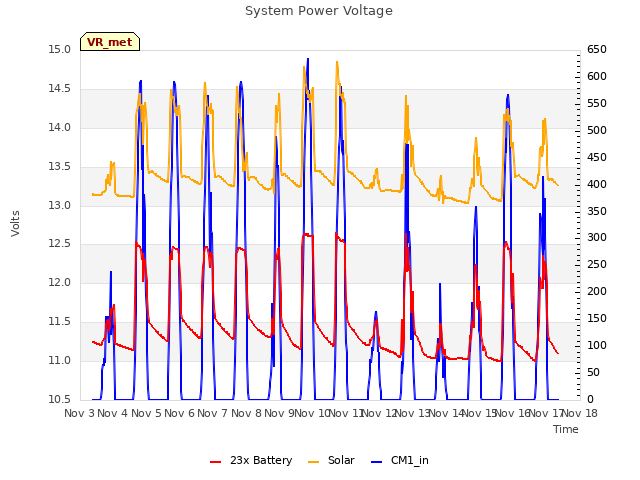Click the 12.0 left axis tick label

click(x=60, y=282)
